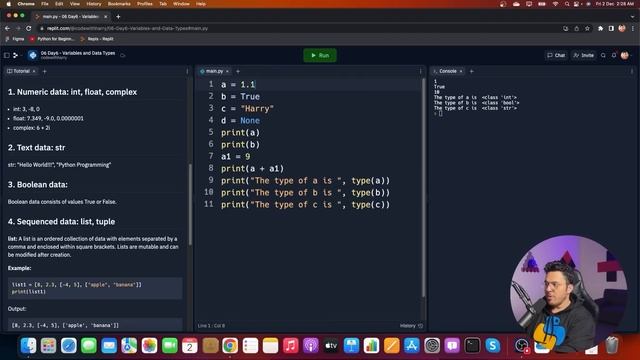640x360 pixels.
Task: Reload the Chrome page
Action: coord(29,29)
